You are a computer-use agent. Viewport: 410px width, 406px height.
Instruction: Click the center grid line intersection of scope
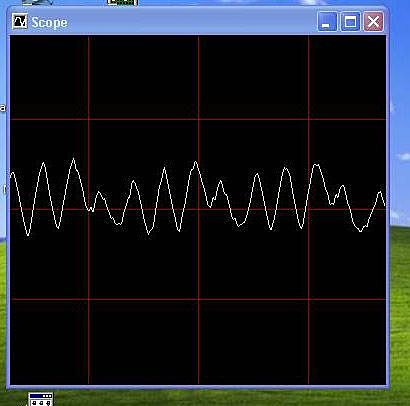click(x=198, y=209)
